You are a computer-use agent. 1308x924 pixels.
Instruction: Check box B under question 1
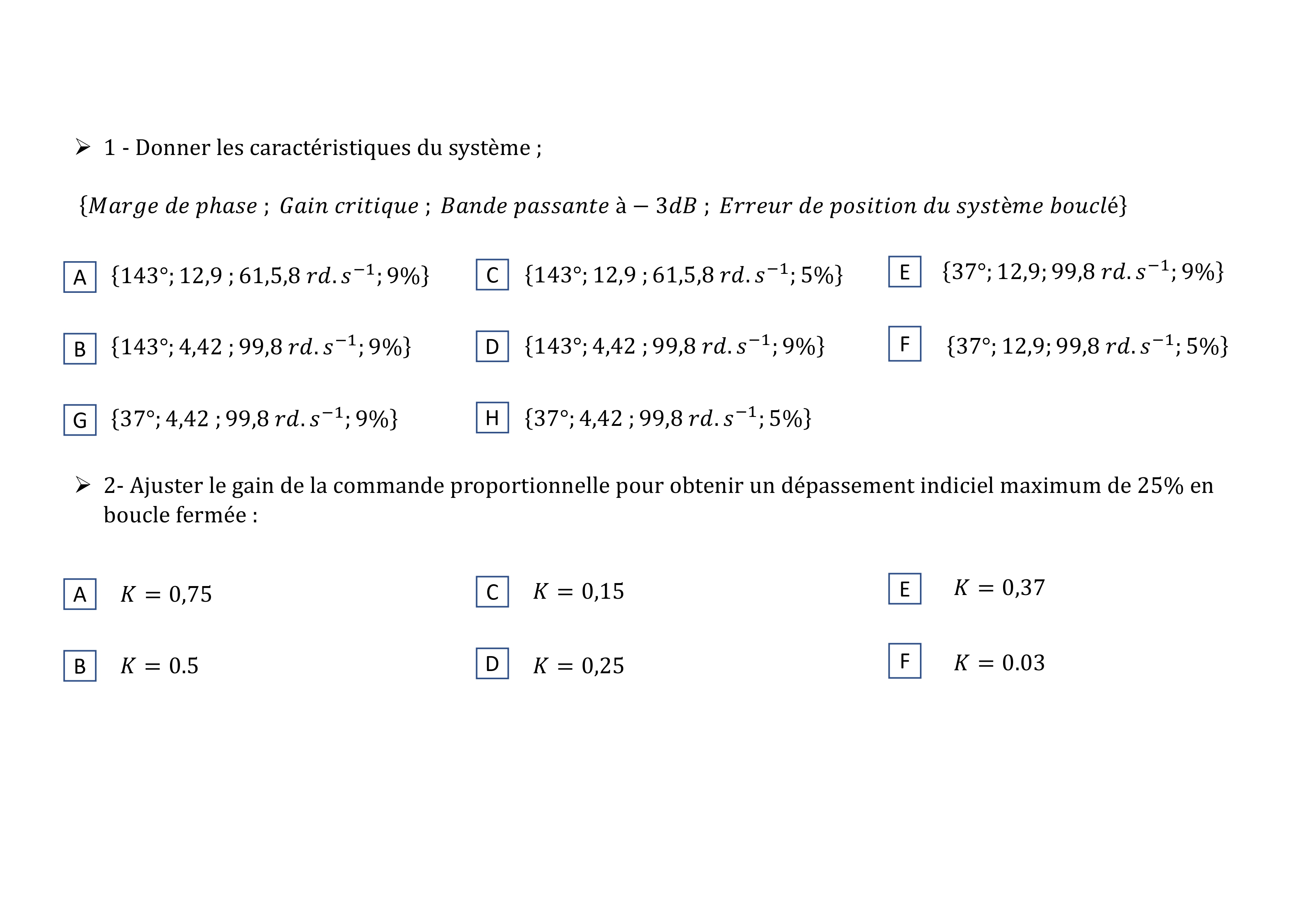80,348
